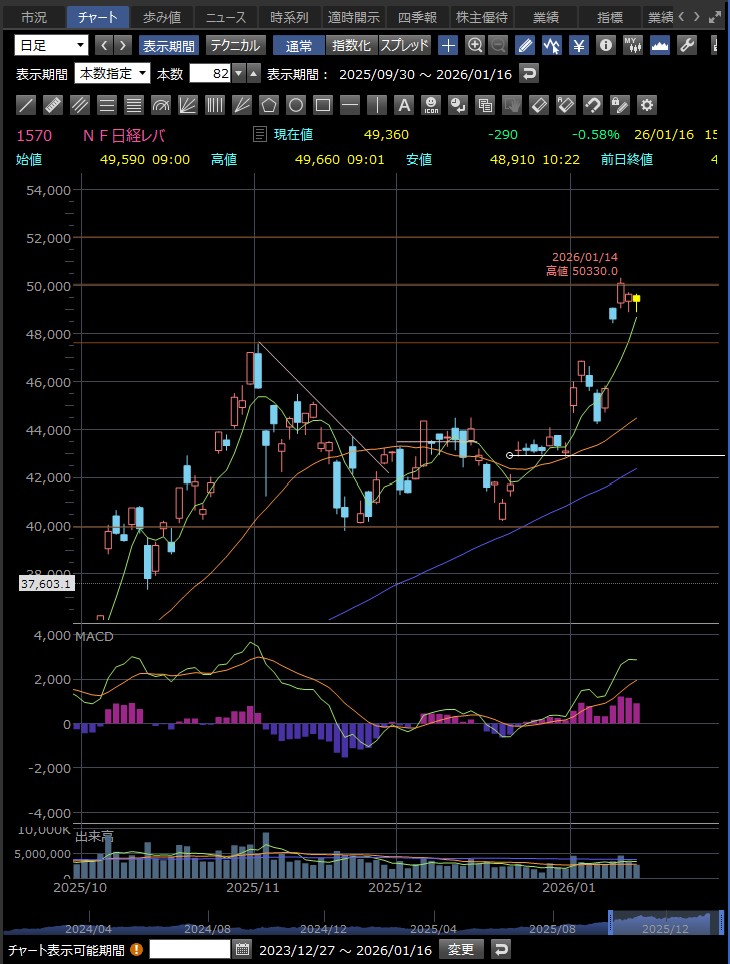Screen dimensions: 730x964
Task: Select the circle shape drawing tool
Action: click(296, 105)
